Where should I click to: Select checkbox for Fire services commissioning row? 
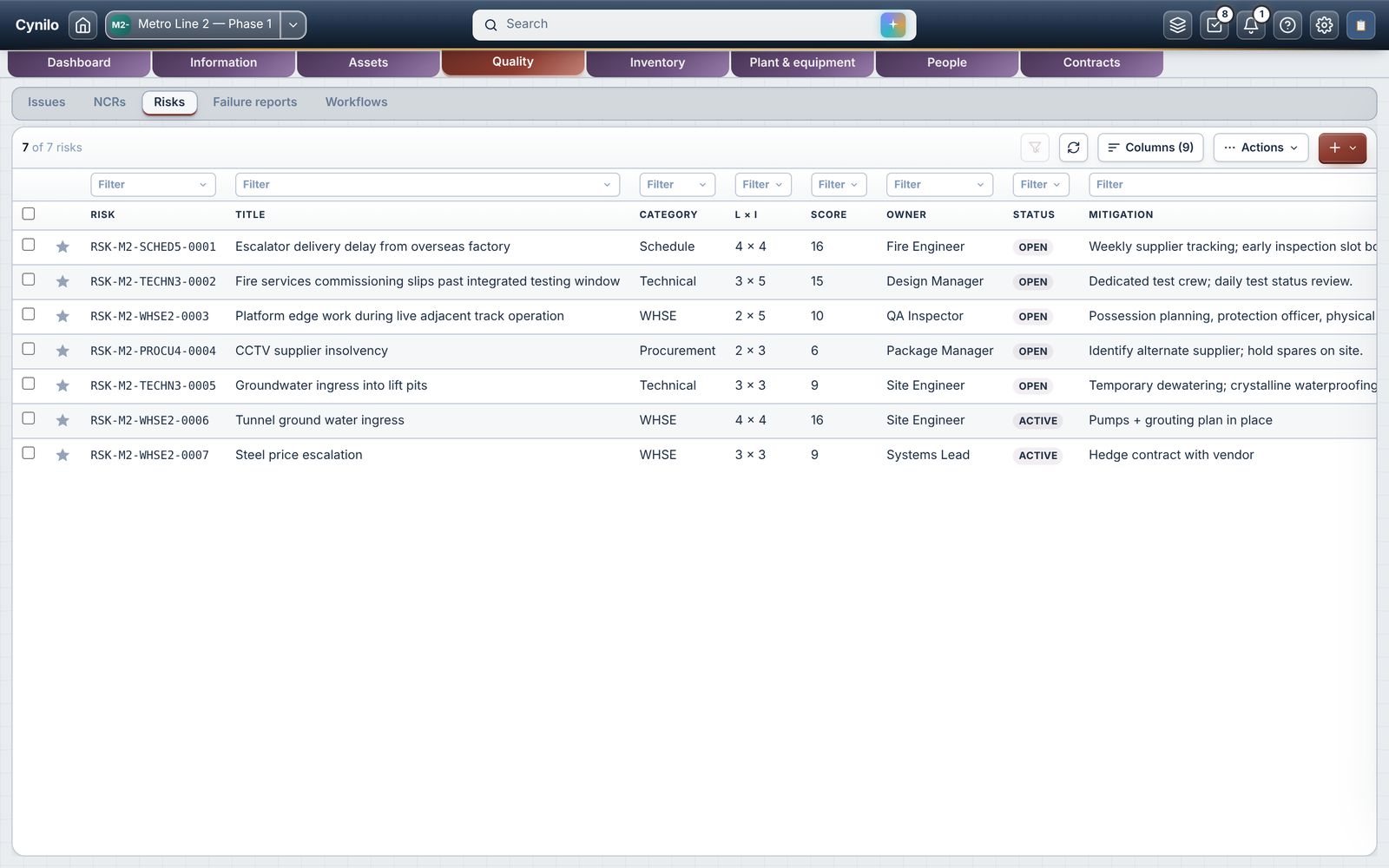(x=29, y=279)
